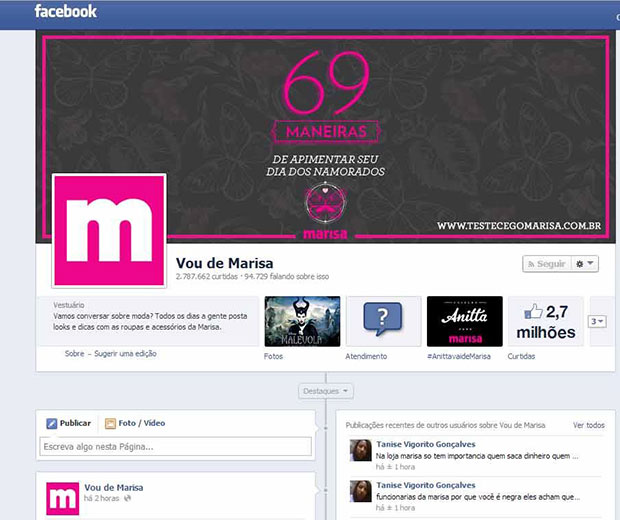Screen dimensions: 620x520
Task: Click second Tanise post há ± 1 hora timestamp
Action: coord(395,508)
